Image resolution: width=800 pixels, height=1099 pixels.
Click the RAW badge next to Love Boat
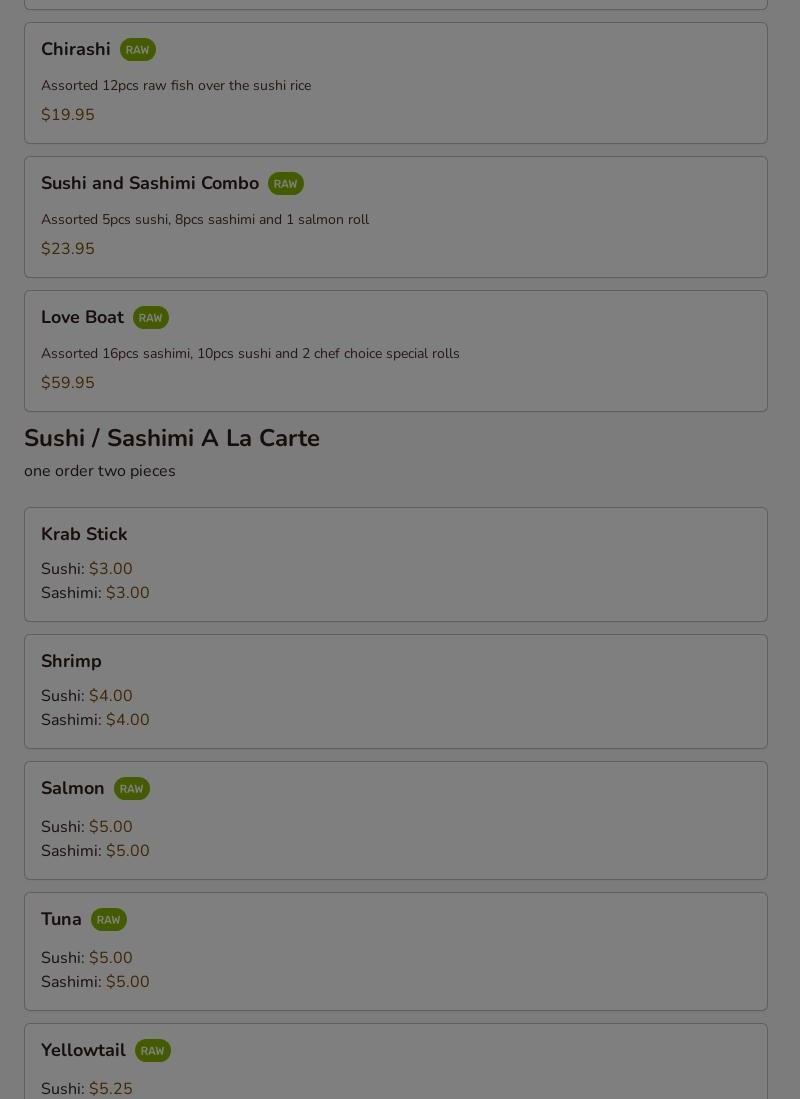(151, 318)
